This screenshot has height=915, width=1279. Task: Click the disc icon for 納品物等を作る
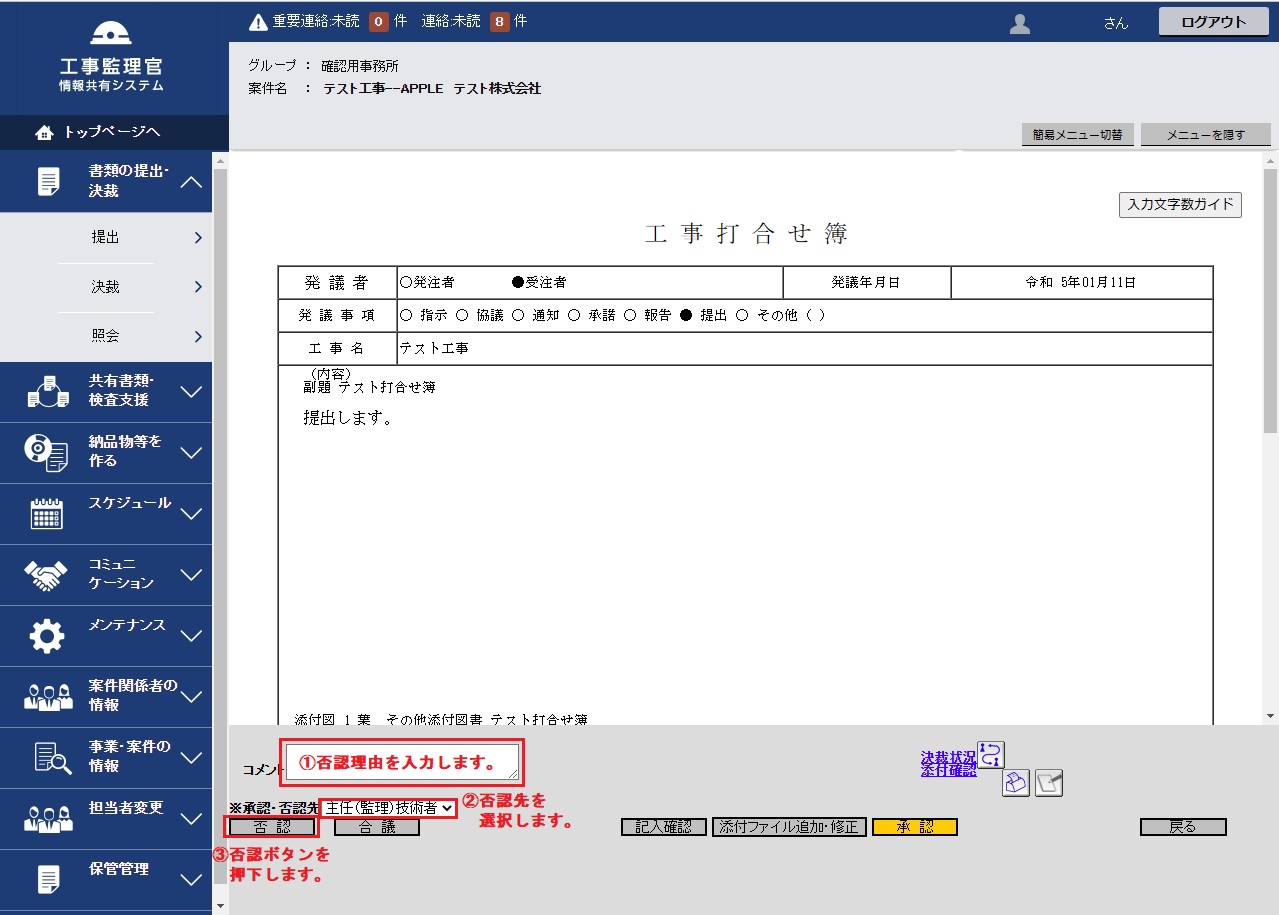point(46,453)
